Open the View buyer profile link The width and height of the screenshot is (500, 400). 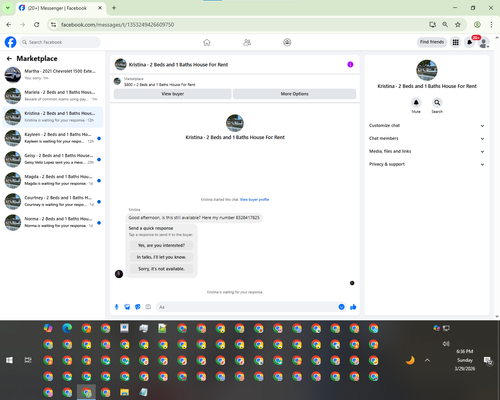pyautogui.click(x=254, y=200)
